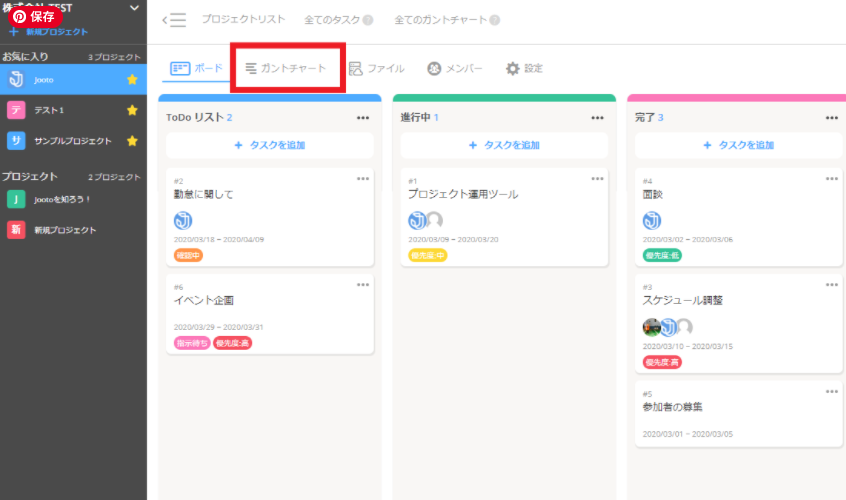Click the assignee avatar on 面談 card
The height and width of the screenshot is (500, 846).
point(652,220)
